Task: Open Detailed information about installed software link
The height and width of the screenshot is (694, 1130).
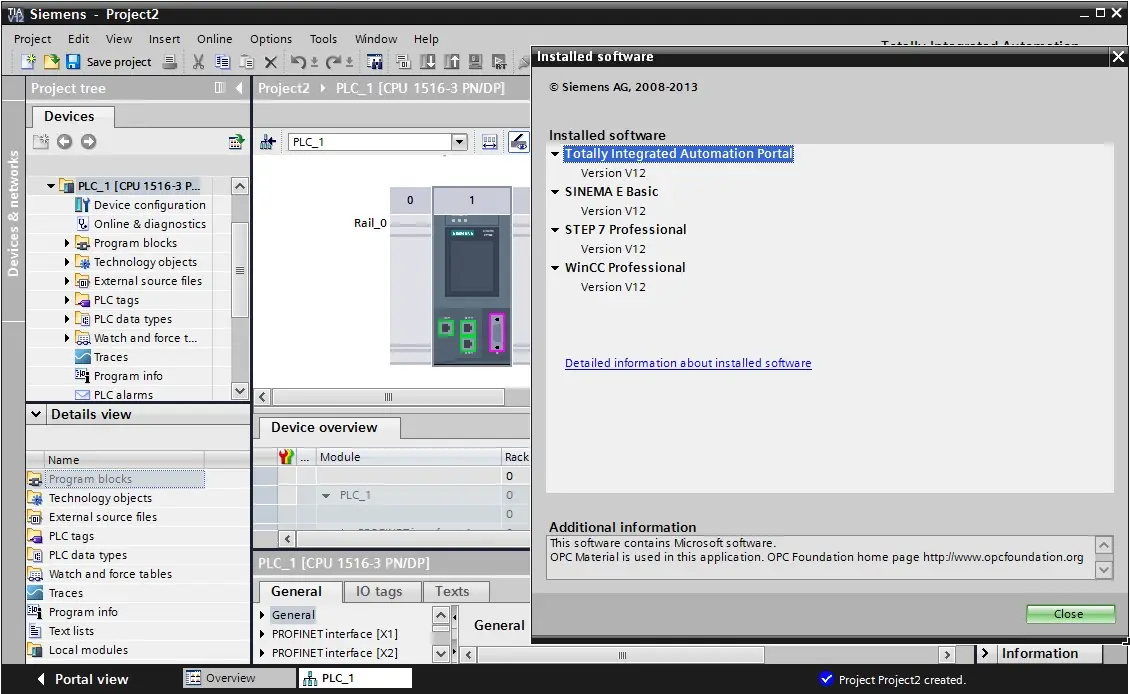Action: [x=688, y=363]
